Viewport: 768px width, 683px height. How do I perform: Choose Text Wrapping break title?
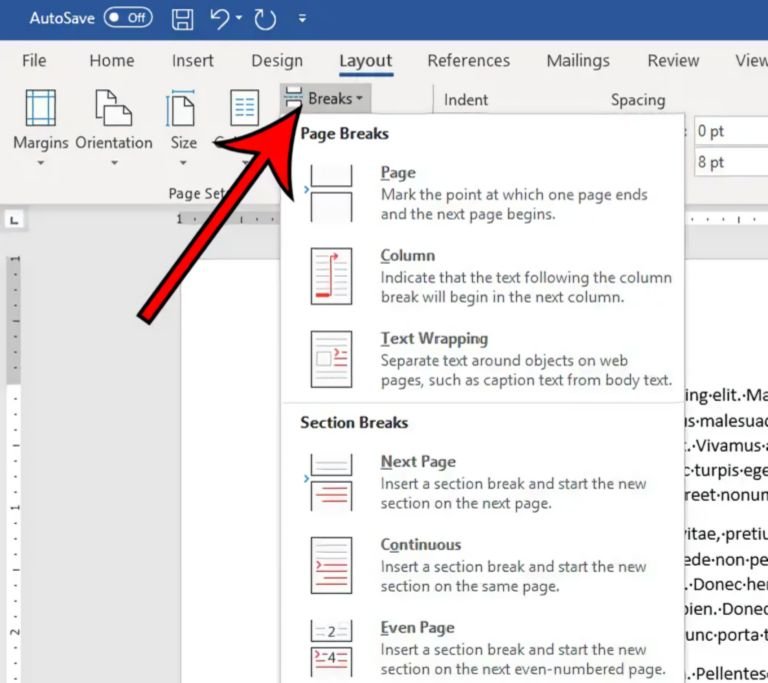click(434, 339)
